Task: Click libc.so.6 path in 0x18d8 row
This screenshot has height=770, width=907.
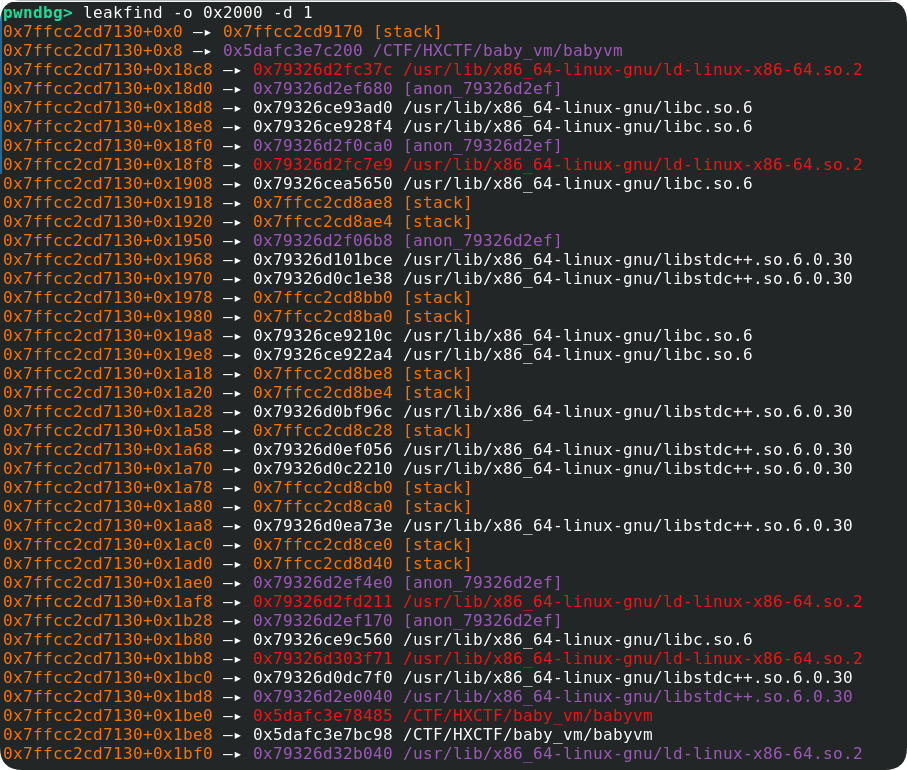Action: (578, 108)
